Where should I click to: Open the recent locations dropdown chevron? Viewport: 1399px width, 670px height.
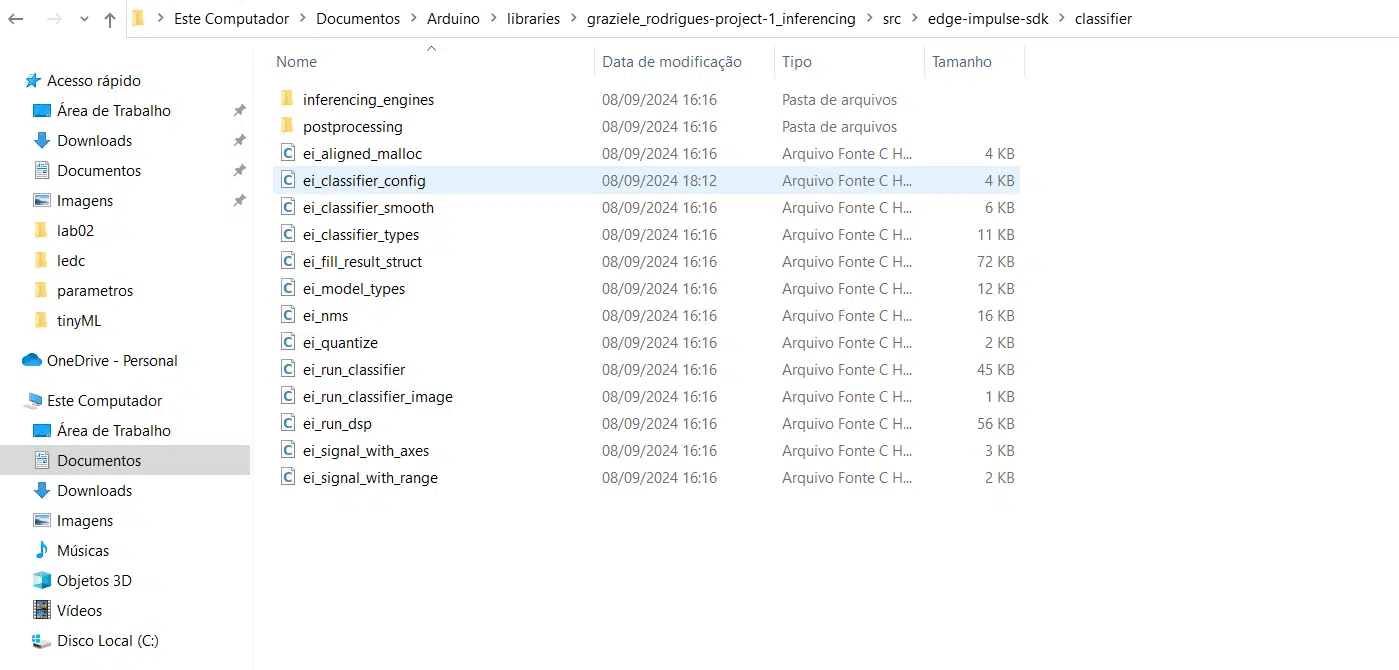point(83,19)
